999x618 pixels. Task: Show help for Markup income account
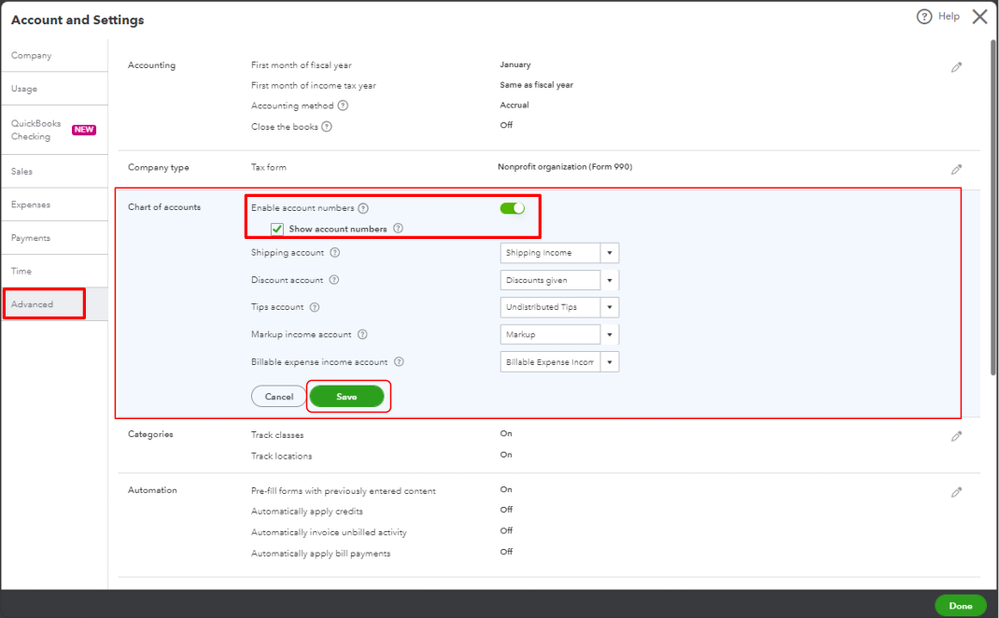click(363, 334)
